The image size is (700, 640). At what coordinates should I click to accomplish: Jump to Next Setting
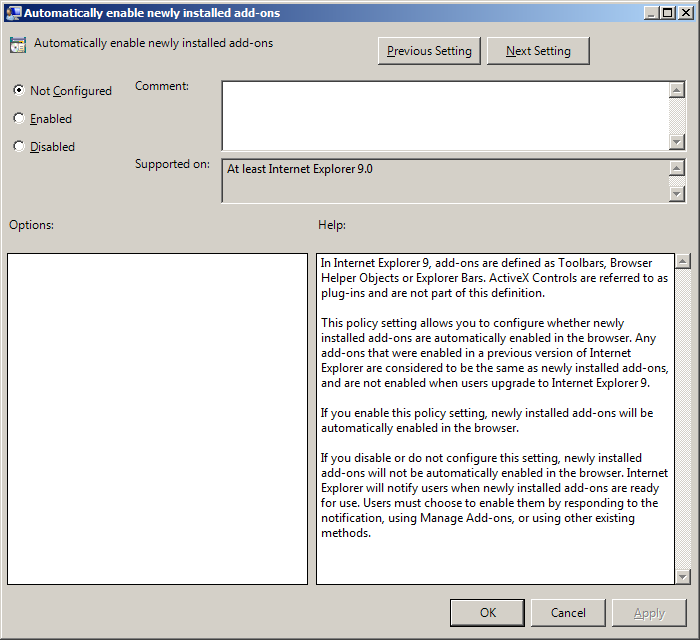538,51
